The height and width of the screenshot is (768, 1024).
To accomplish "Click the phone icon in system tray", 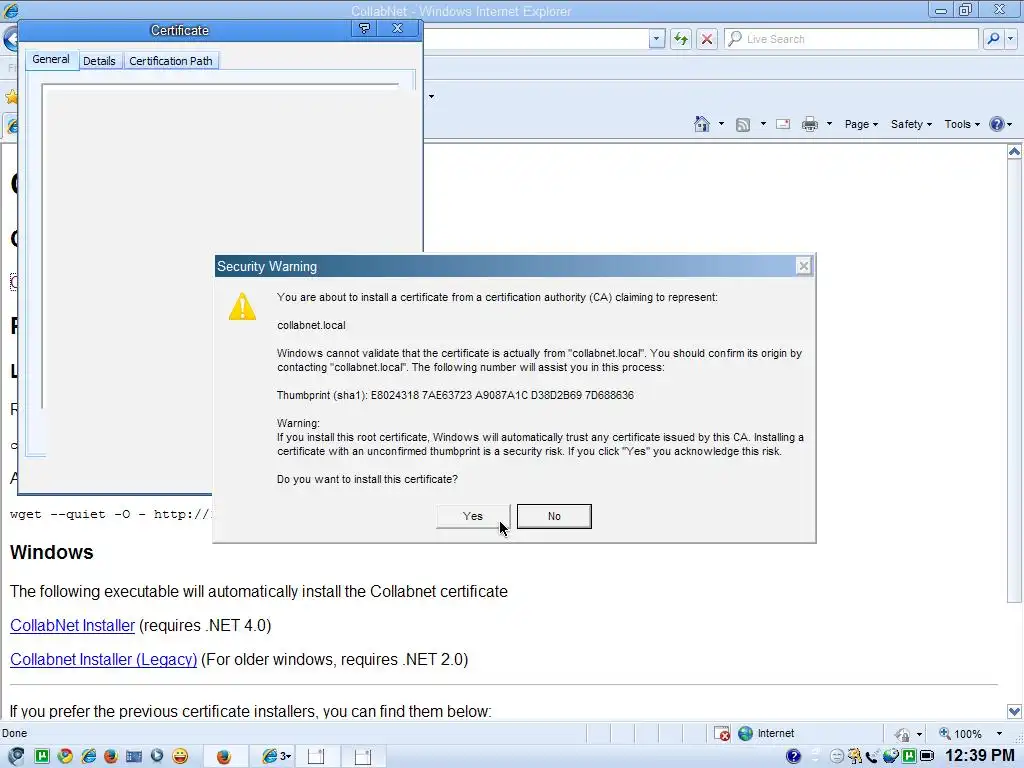I will click(872, 757).
